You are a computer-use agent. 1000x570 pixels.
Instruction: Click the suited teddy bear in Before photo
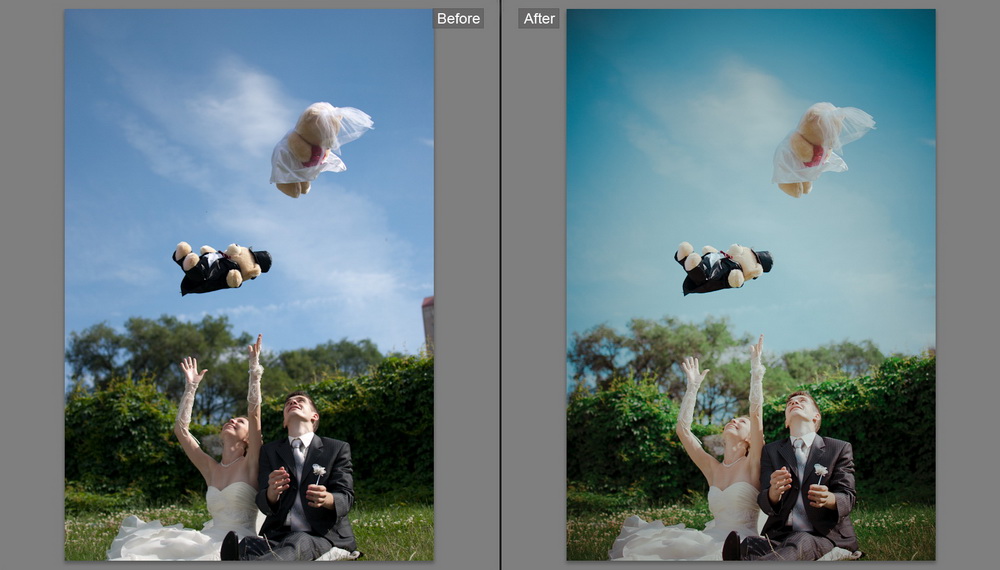pos(221,267)
